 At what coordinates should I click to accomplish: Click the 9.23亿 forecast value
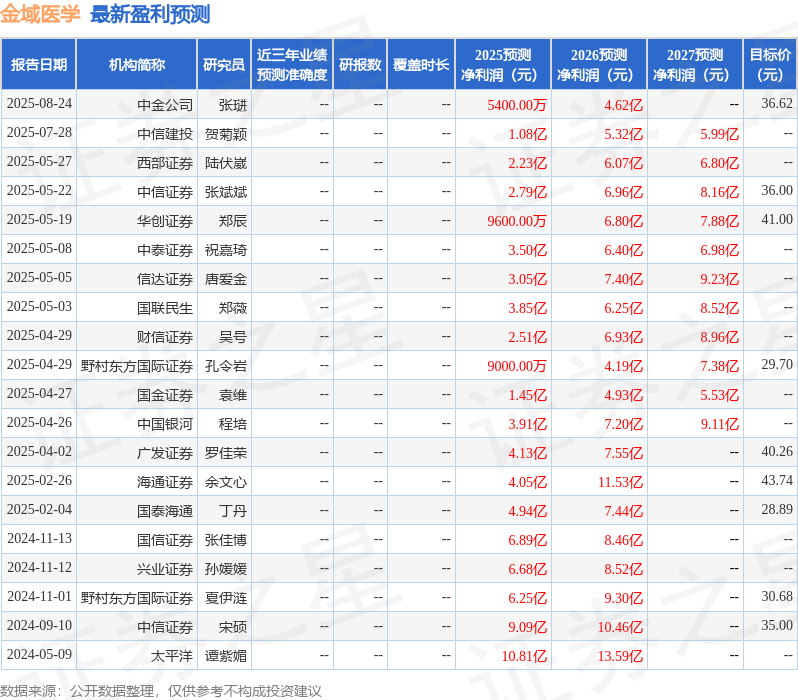coord(719,279)
